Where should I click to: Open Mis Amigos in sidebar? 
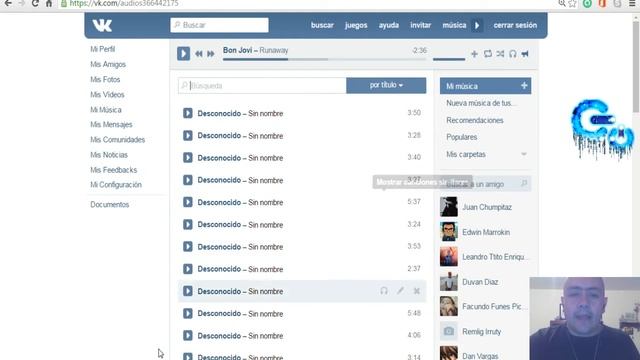pos(108,64)
